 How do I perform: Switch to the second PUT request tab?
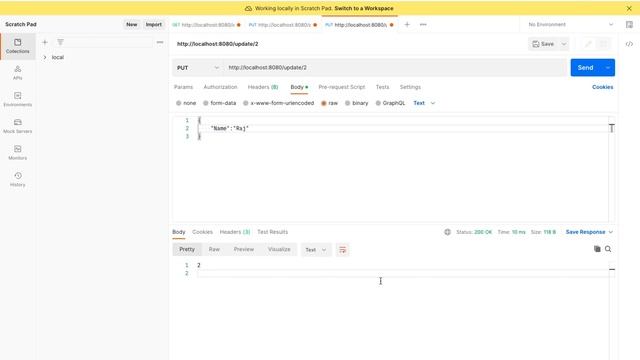coord(282,25)
